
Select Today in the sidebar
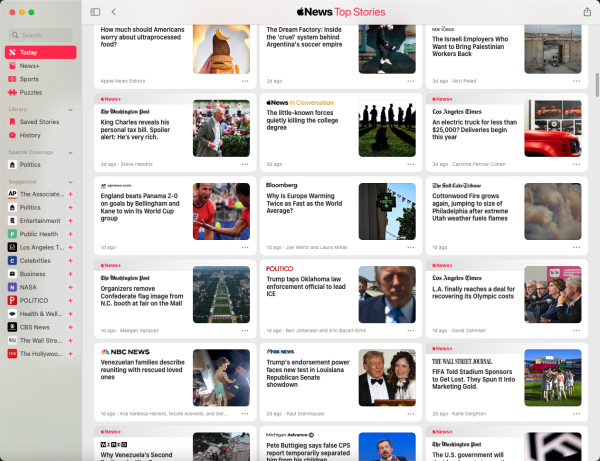pos(41,52)
